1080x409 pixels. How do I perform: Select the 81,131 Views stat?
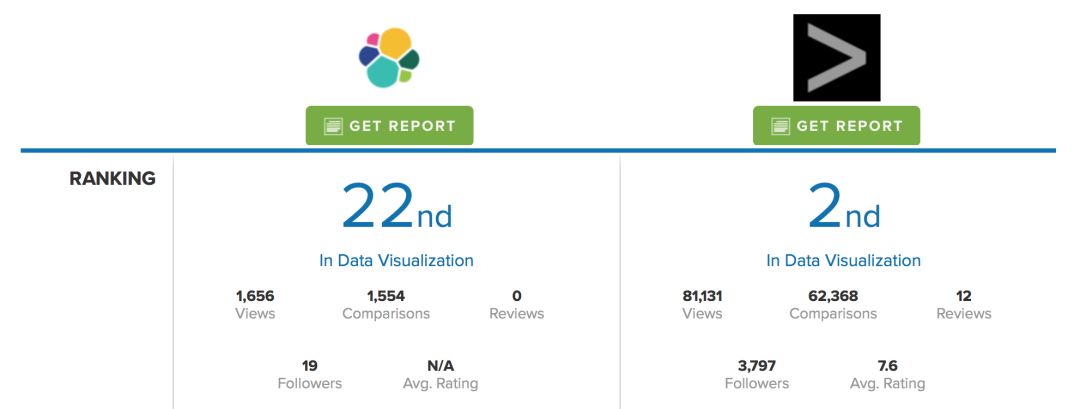tap(702, 304)
